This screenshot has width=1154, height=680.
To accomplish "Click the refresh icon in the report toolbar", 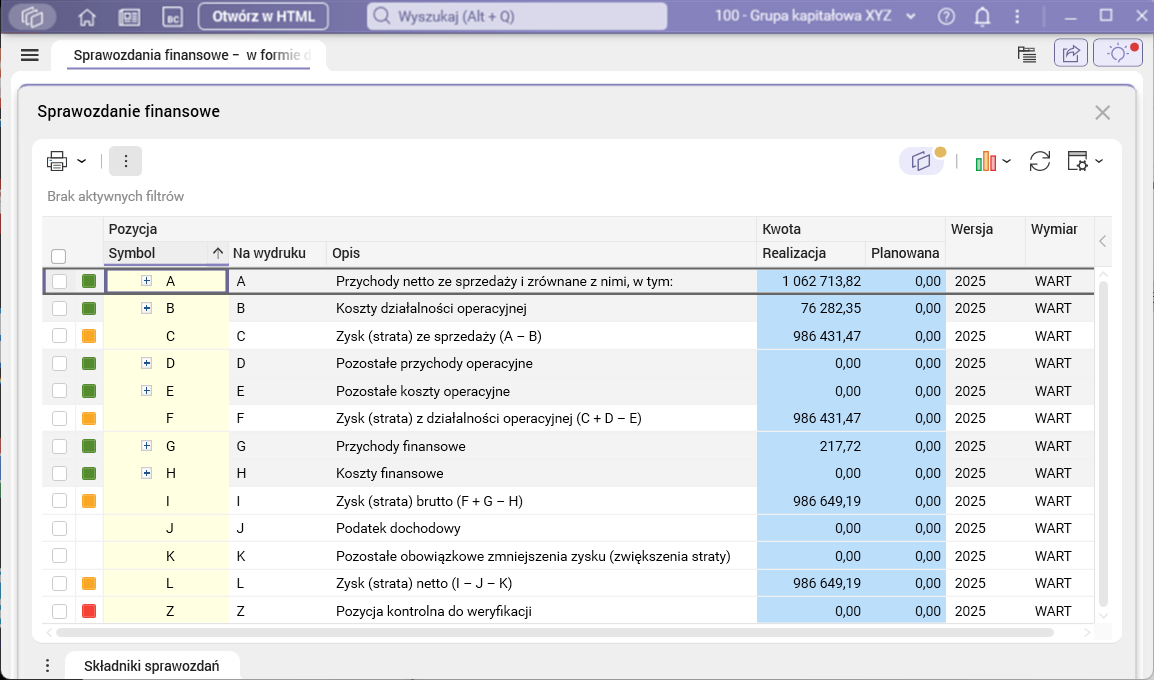I will click(1040, 161).
